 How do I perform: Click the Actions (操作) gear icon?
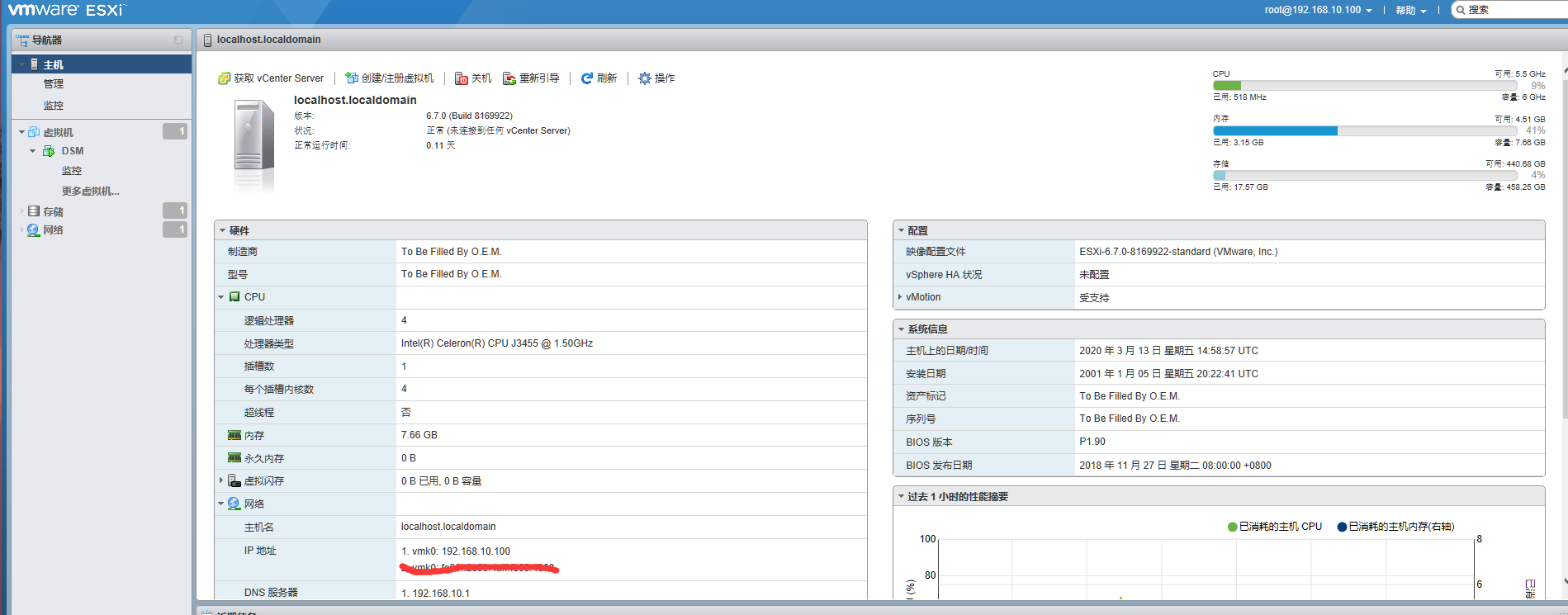[645, 78]
